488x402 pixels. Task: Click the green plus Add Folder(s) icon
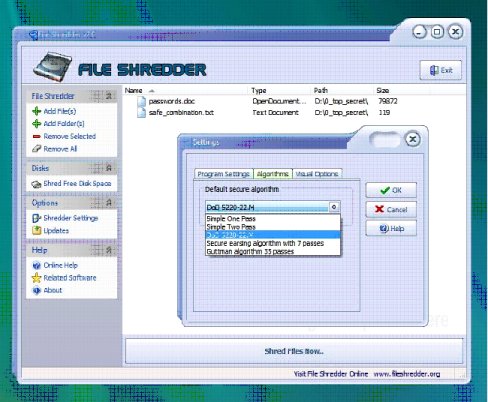point(36,124)
